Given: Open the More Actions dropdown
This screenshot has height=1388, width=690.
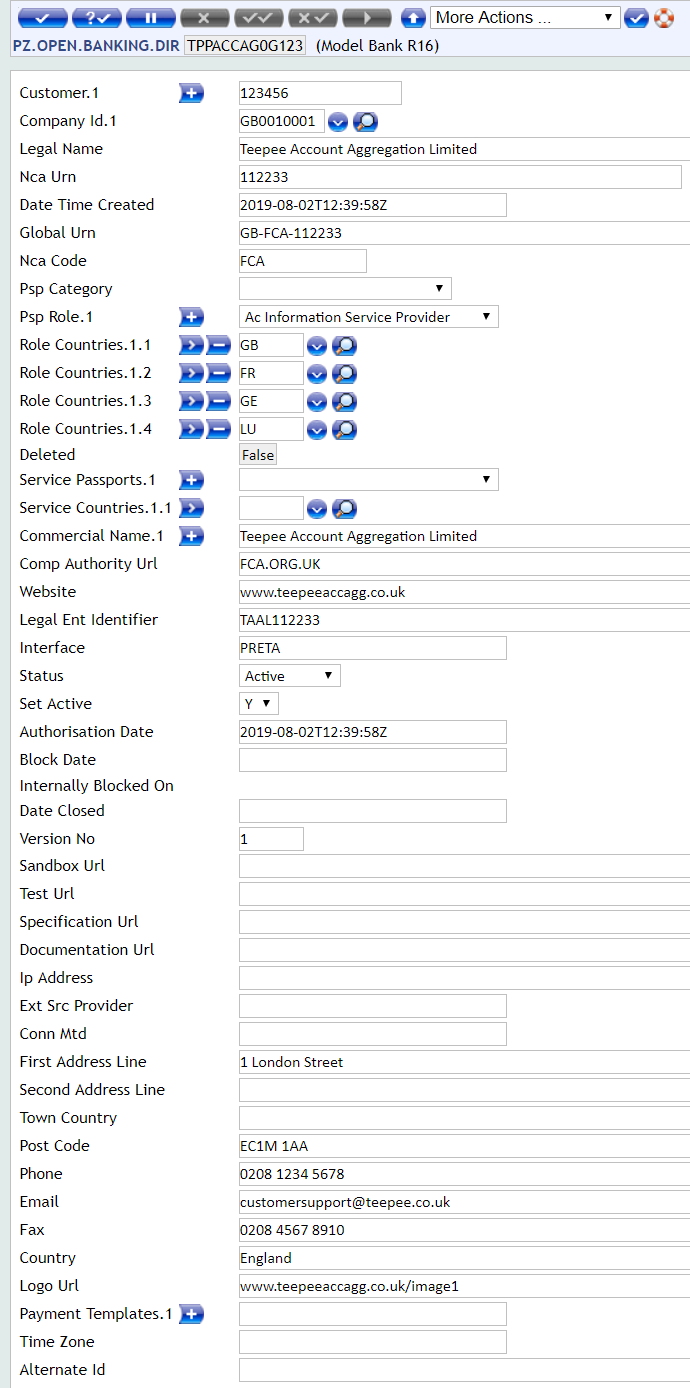Looking at the screenshot, I should pyautogui.click(x=526, y=18).
